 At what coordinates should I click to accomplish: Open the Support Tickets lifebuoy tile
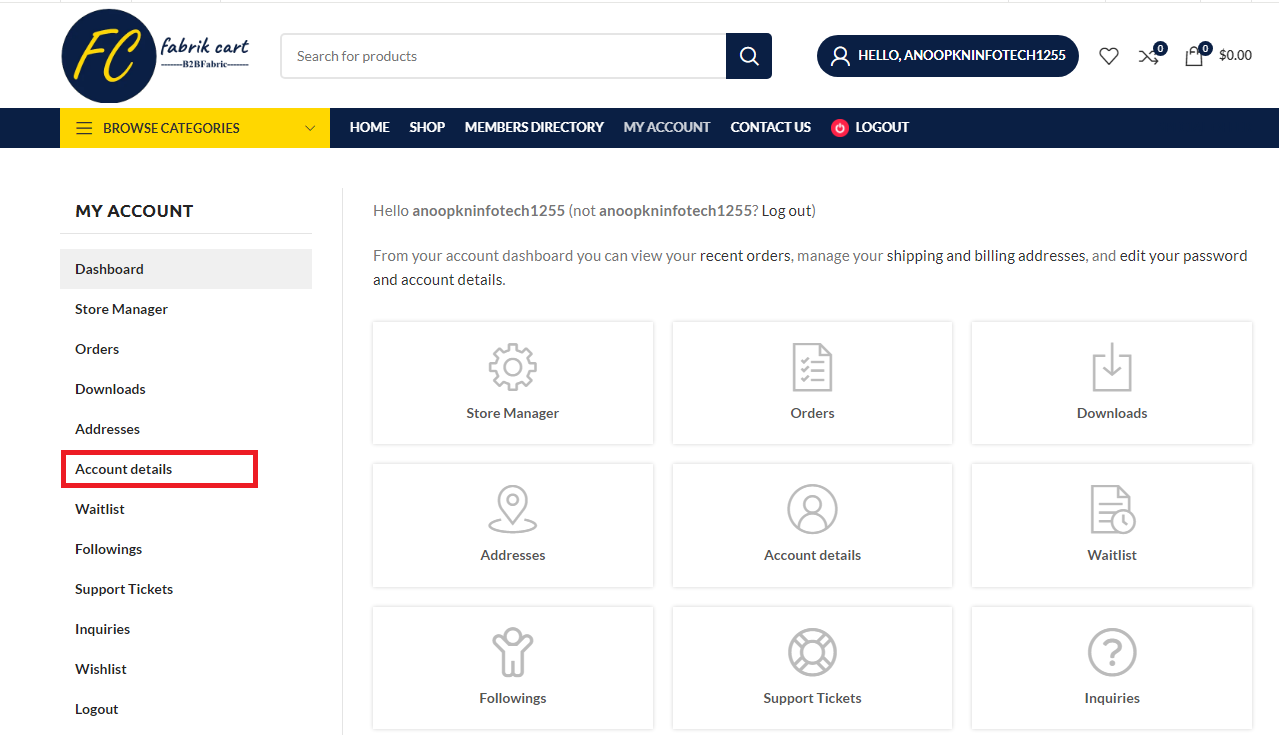[812, 668]
